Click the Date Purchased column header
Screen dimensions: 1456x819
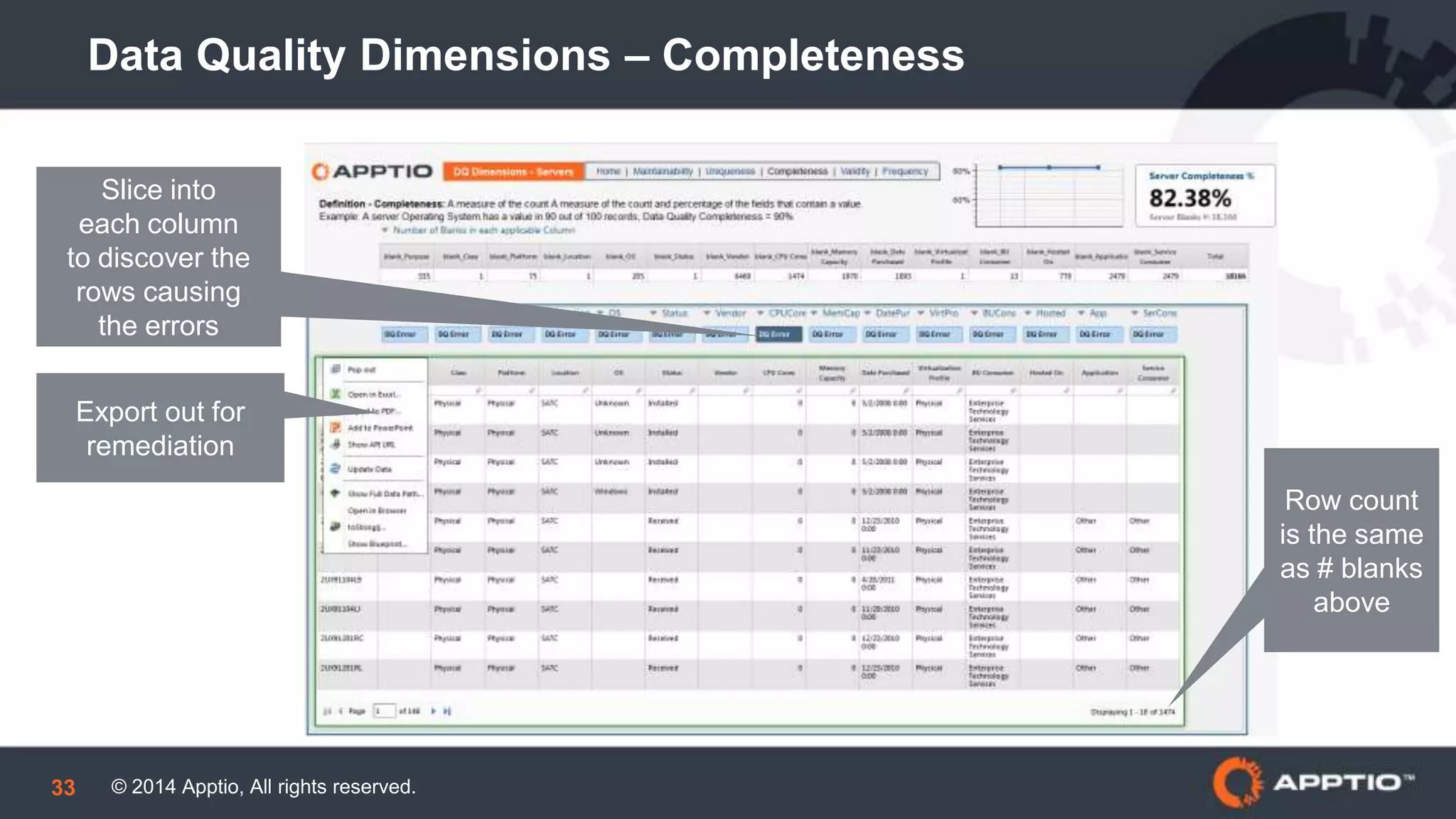(885, 372)
